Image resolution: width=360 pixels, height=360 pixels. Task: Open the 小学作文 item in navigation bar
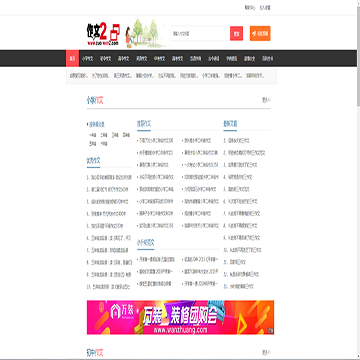click(x=86, y=58)
